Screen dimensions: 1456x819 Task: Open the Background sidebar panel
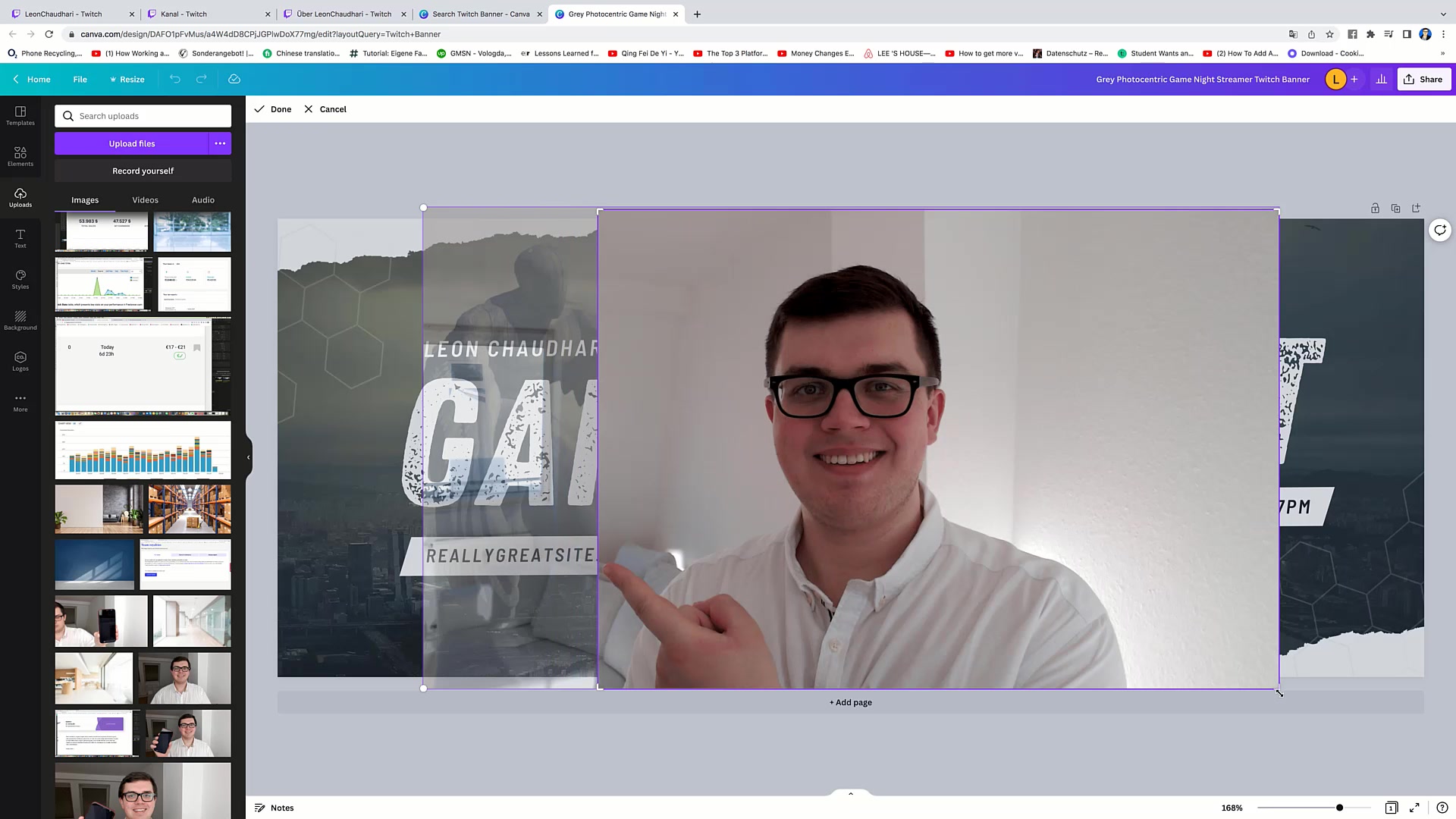(x=20, y=320)
